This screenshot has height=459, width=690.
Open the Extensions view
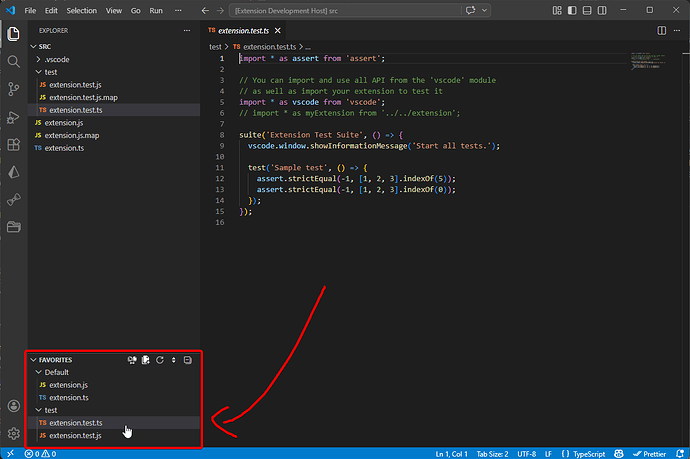click(14, 145)
